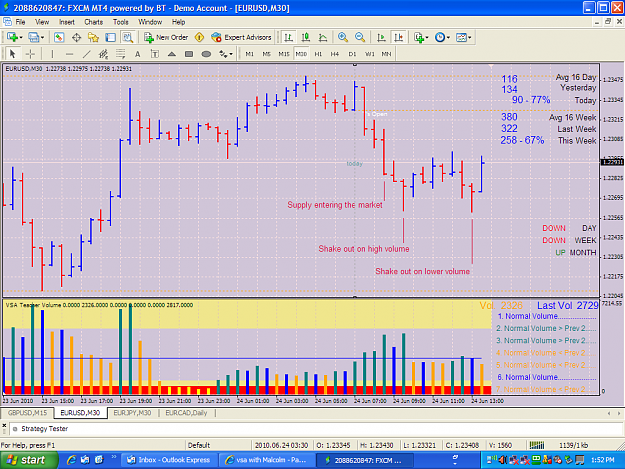Show the Terminal window icon
The image size is (625, 469).
(x=110, y=37)
